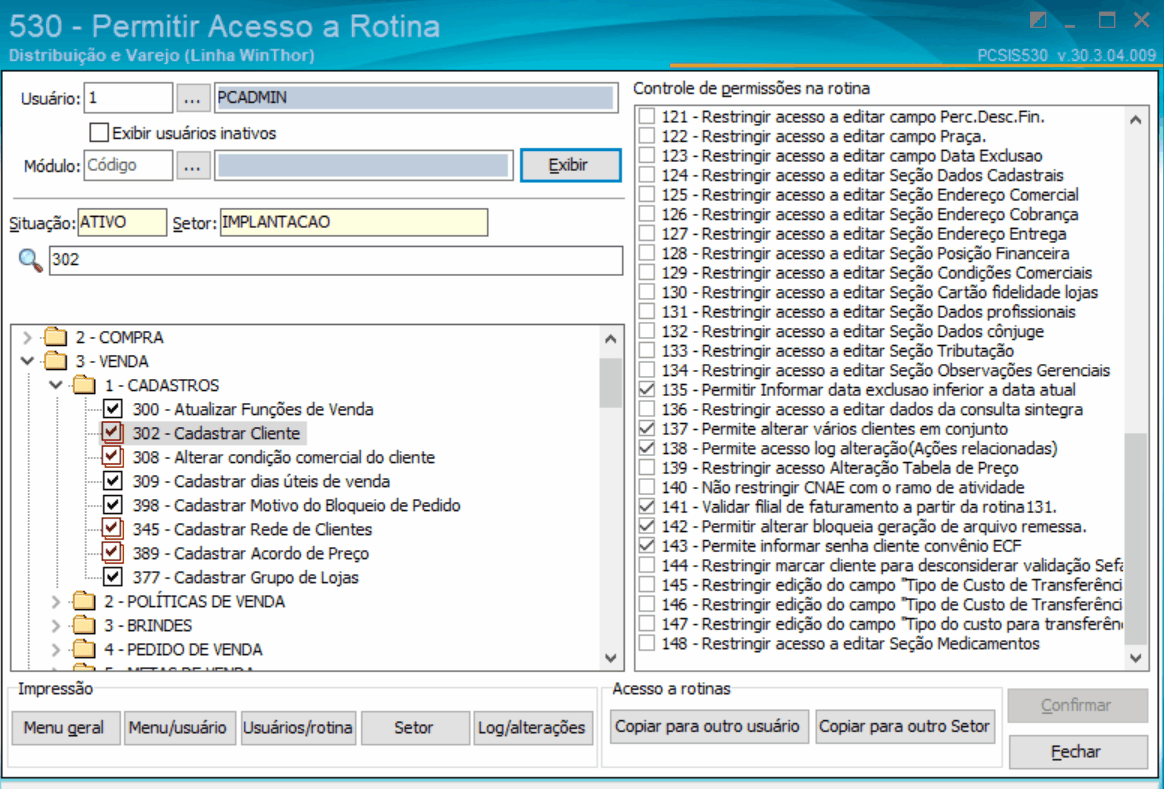Toggle checkbox for 377 - Cadastrar Grupo de Lojas
This screenshot has height=789, width=1164.
113,577
